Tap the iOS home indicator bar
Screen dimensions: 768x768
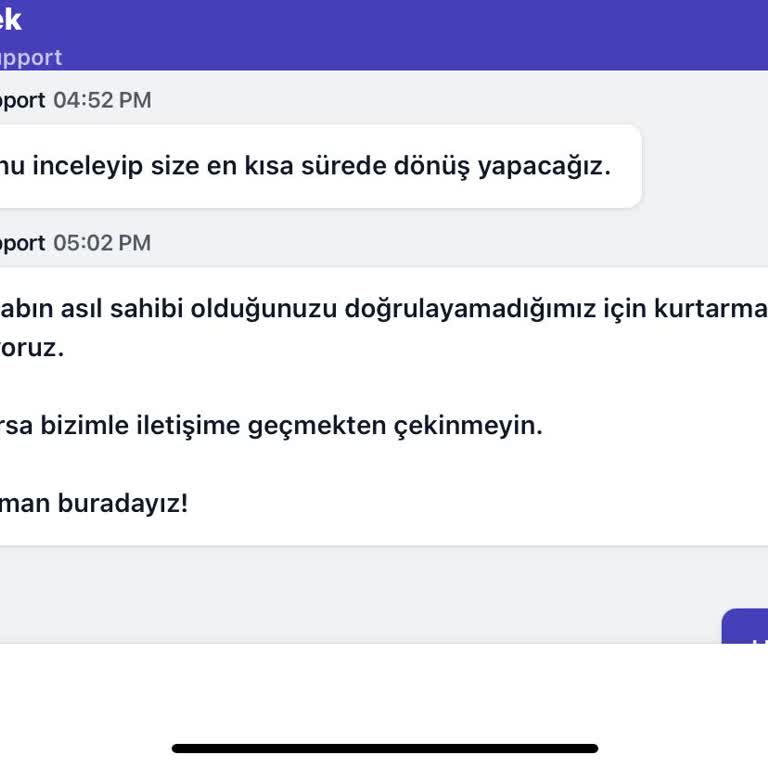tap(384, 748)
